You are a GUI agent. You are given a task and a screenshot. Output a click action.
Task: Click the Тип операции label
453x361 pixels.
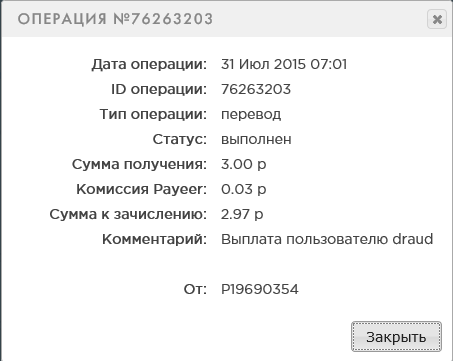coord(153,114)
